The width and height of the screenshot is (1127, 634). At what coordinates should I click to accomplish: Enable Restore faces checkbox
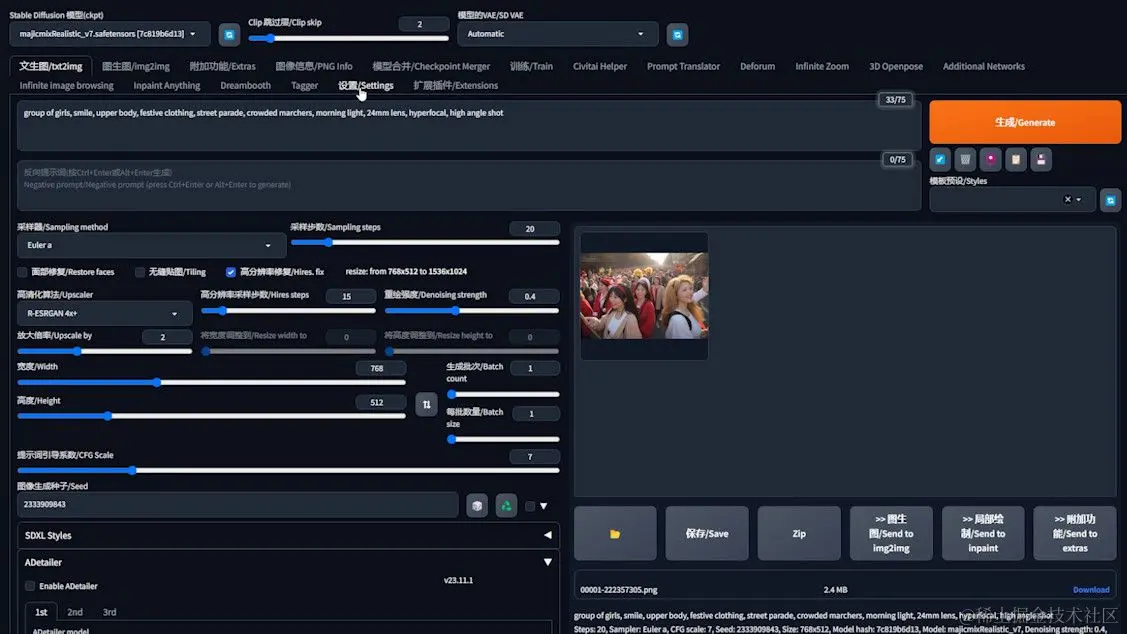[x=22, y=272]
